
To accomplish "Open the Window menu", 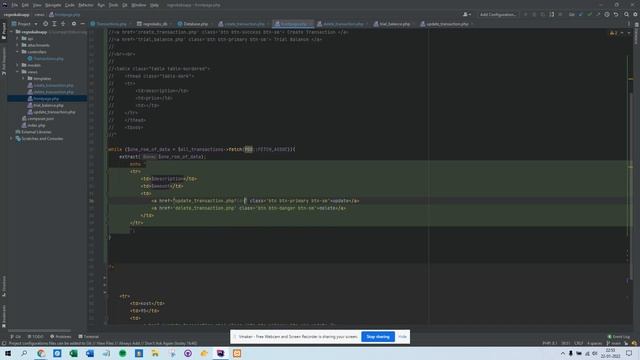I will pyautogui.click(x=139, y=5).
